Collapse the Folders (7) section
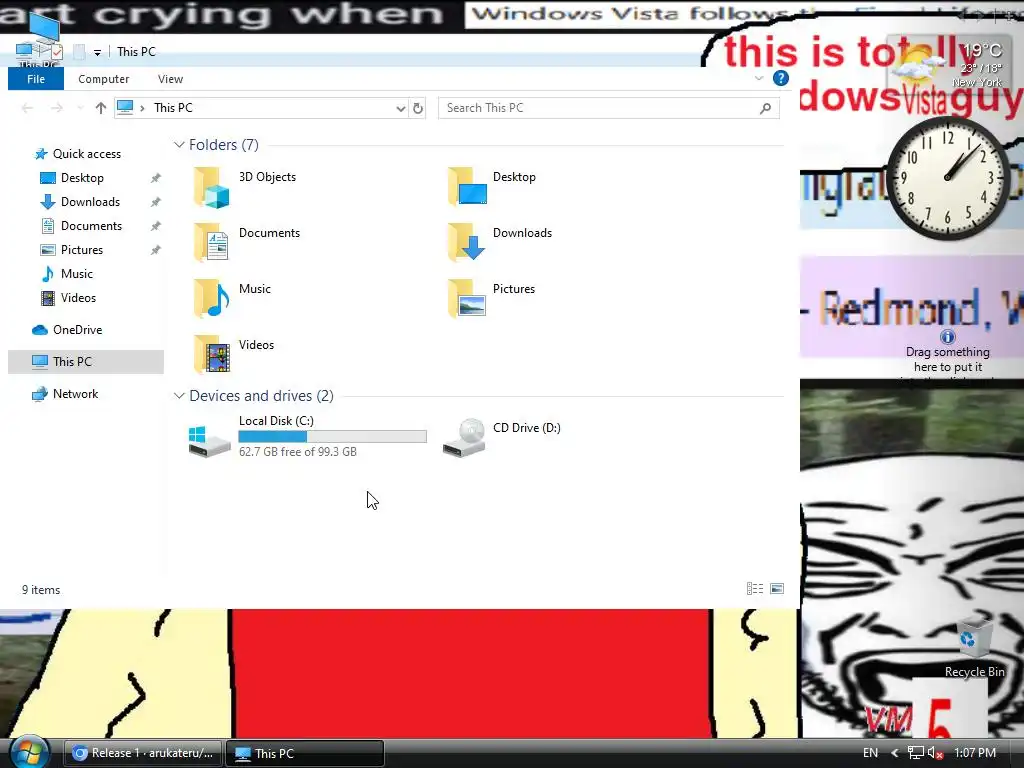This screenshot has width=1024, height=768. coord(179,145)
